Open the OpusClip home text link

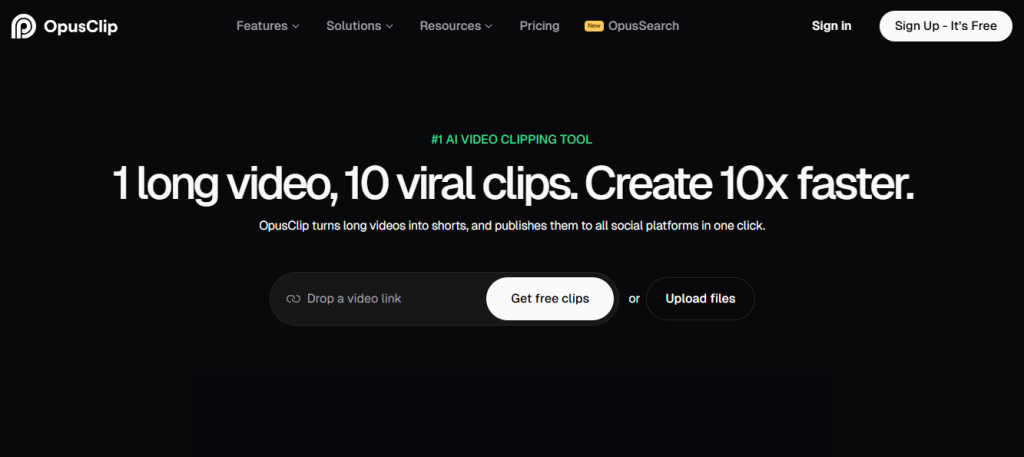80,26
